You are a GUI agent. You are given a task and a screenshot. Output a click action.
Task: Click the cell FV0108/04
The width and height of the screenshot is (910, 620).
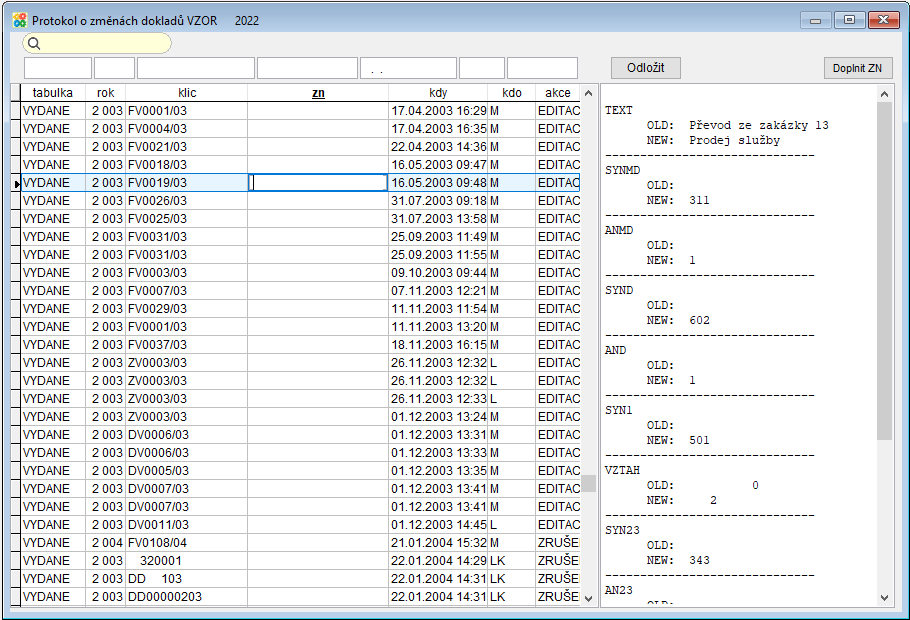pyautogui.click(x=186, y=543)
